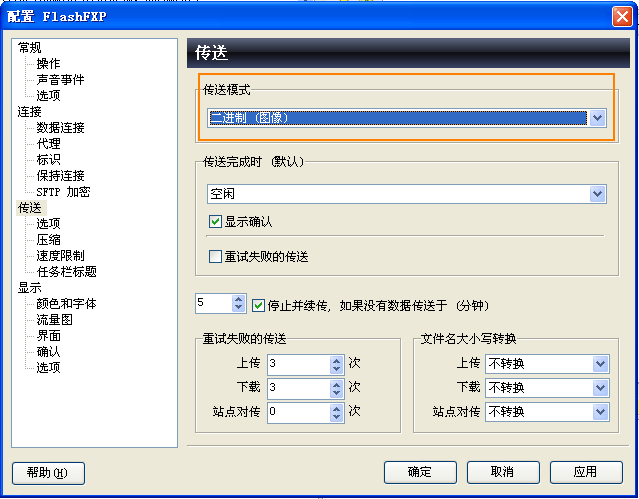This screenshot has height=499, width=639.
Task: Open 传送完成时 dropdown showing 空闲
Action: (x=407, y=194)
